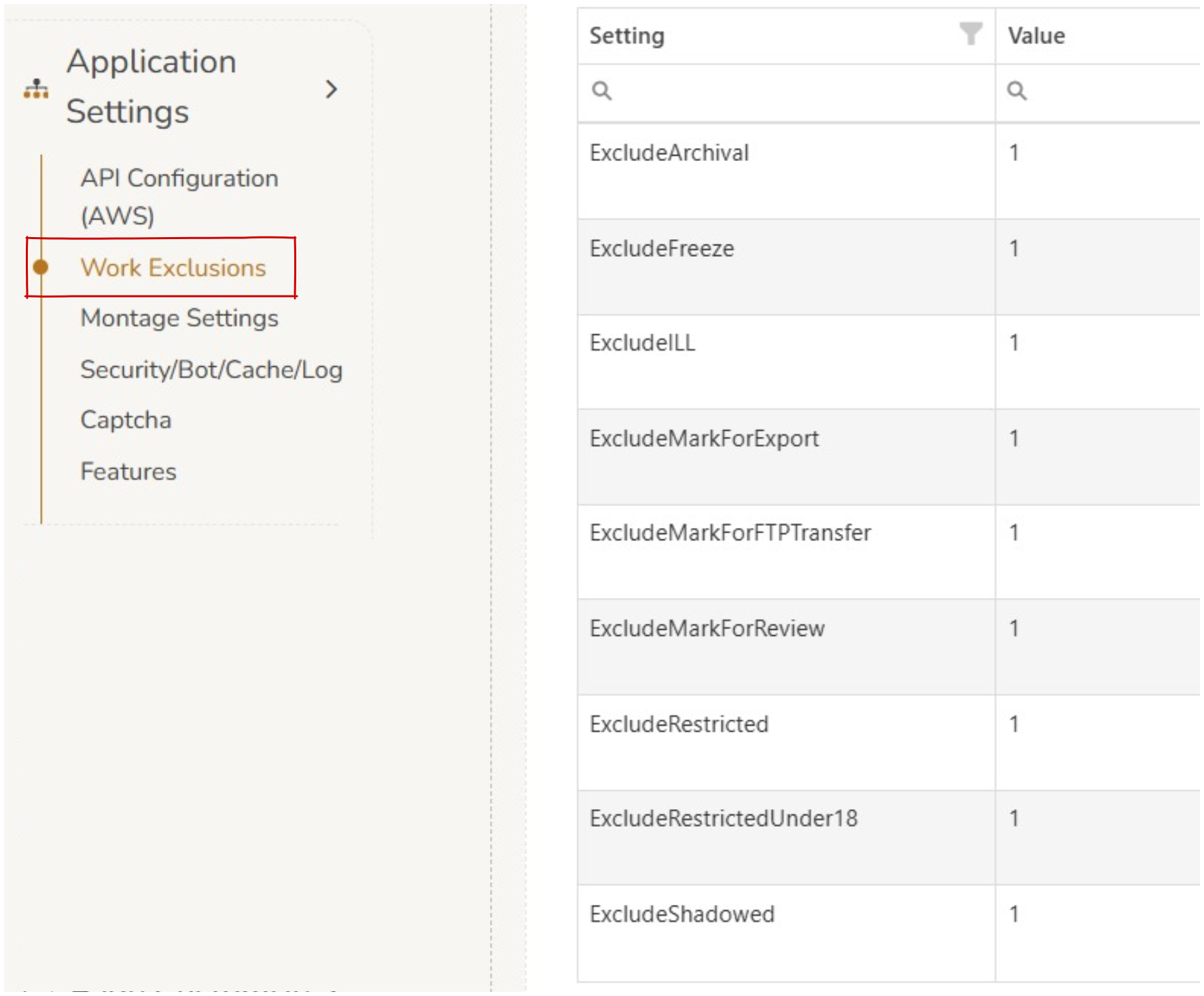Click the magnifier icon in Value search
The width and height of the screenshot is (1204, 996).
1016,90
